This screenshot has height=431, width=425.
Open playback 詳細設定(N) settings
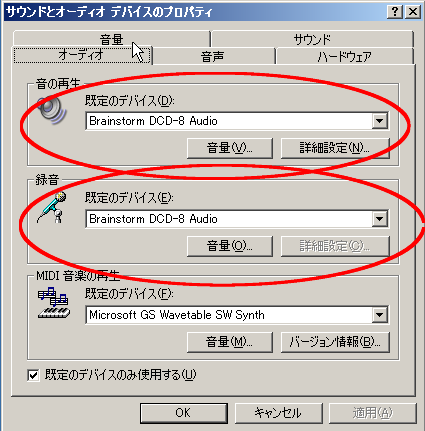(x=335, y=148)
